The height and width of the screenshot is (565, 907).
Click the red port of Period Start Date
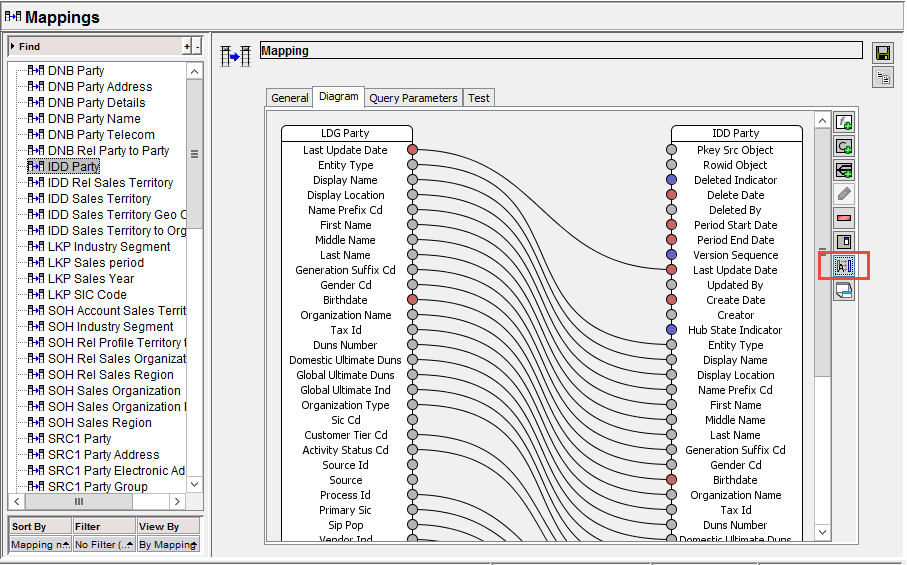671,224
